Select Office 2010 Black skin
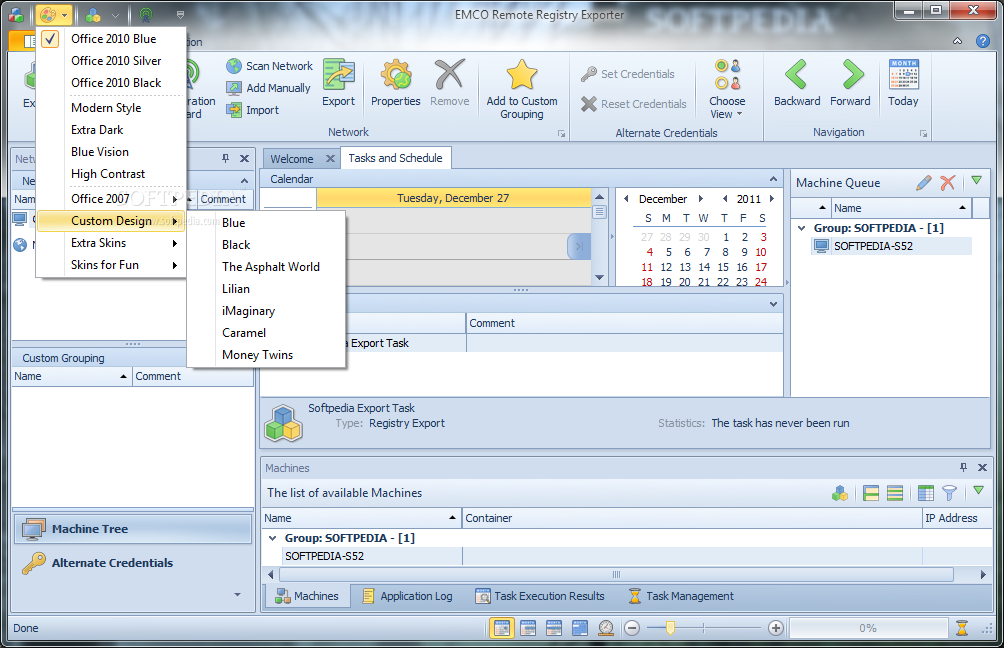This screenshot has height=648, width=1004. pos(111,83)
